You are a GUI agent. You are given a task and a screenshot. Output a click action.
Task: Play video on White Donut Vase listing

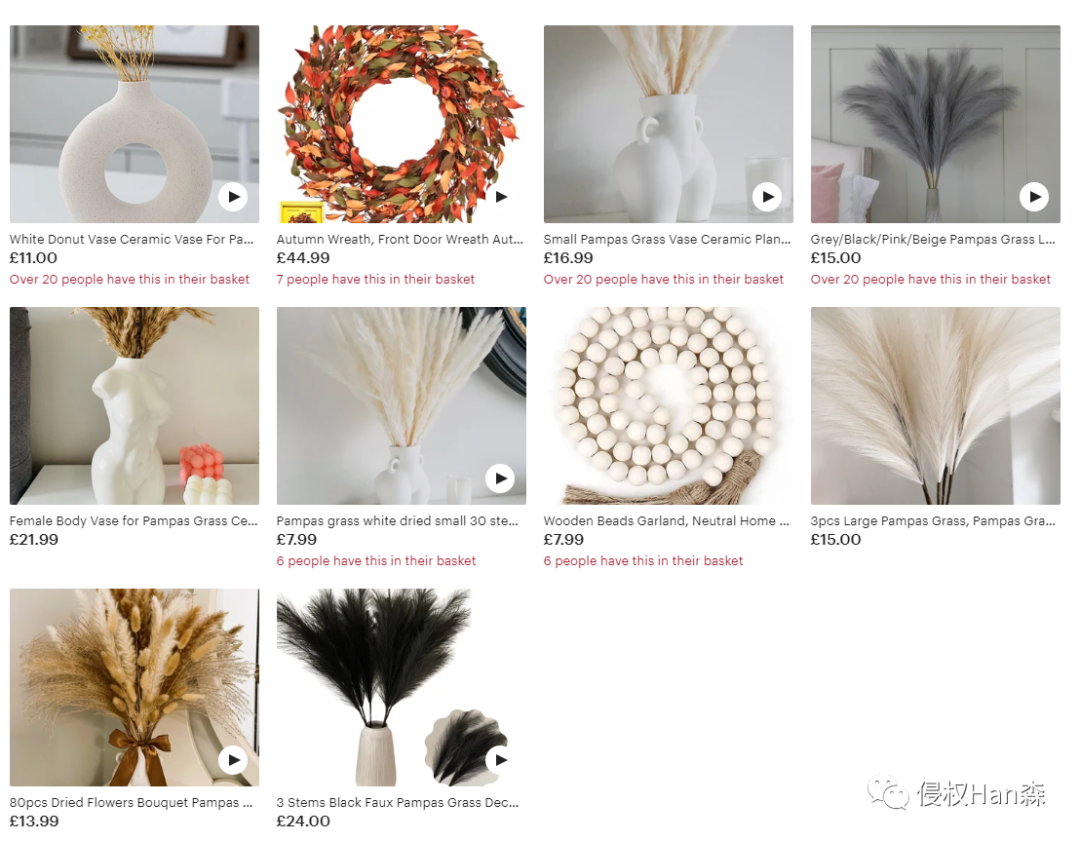[233, 197]
